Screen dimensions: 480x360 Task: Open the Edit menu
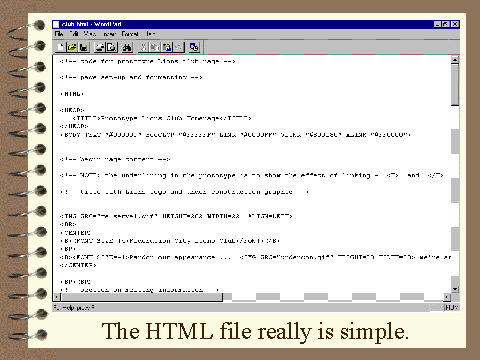pyautogui.click(x=74, y=34)
